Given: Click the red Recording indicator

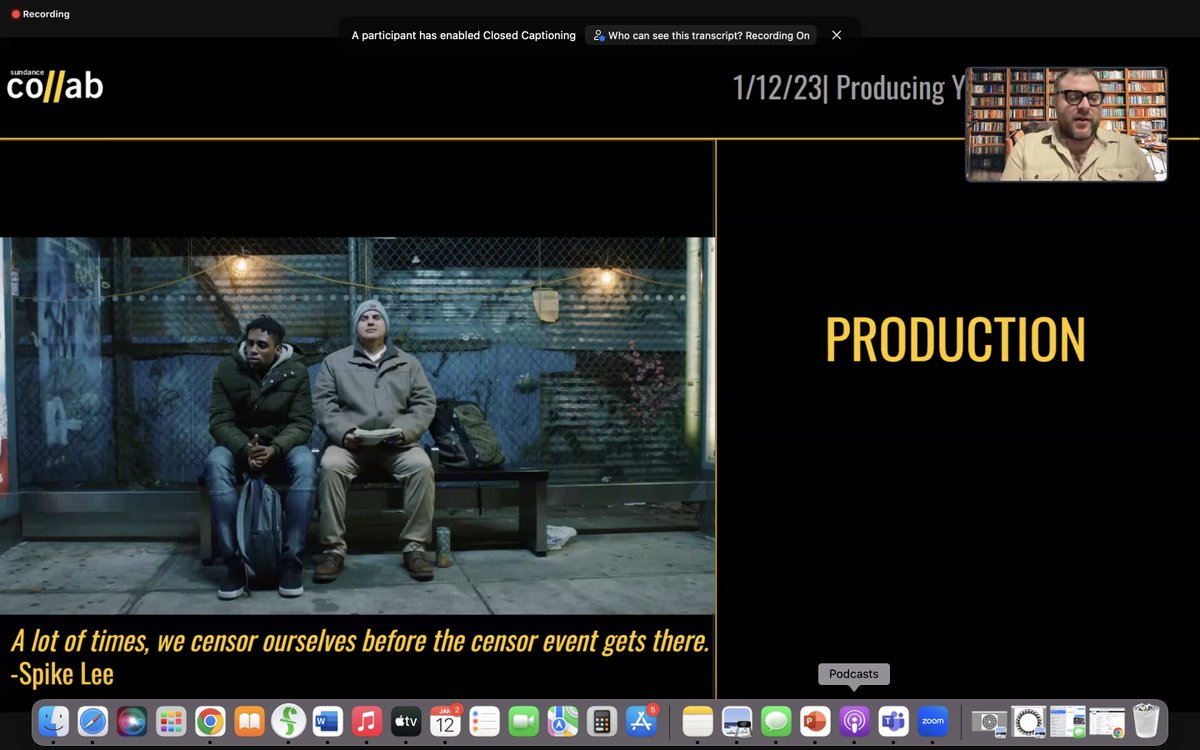Looking at the screenshot, I should 40,15.
